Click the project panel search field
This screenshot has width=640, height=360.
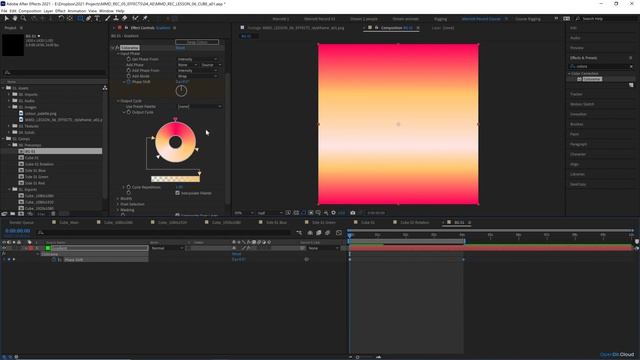click(54, 72)
